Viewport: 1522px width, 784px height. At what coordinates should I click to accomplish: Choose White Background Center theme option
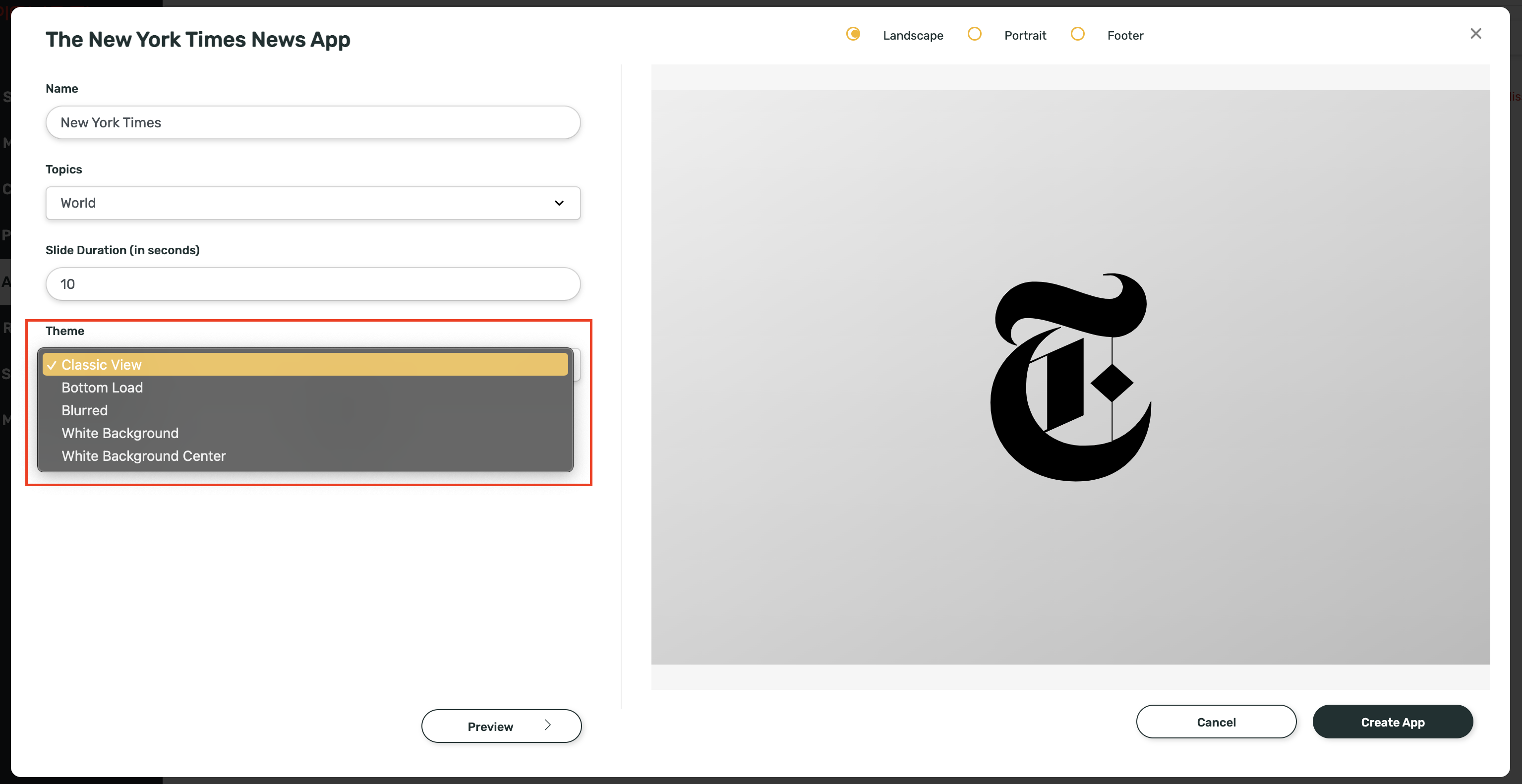305,456
